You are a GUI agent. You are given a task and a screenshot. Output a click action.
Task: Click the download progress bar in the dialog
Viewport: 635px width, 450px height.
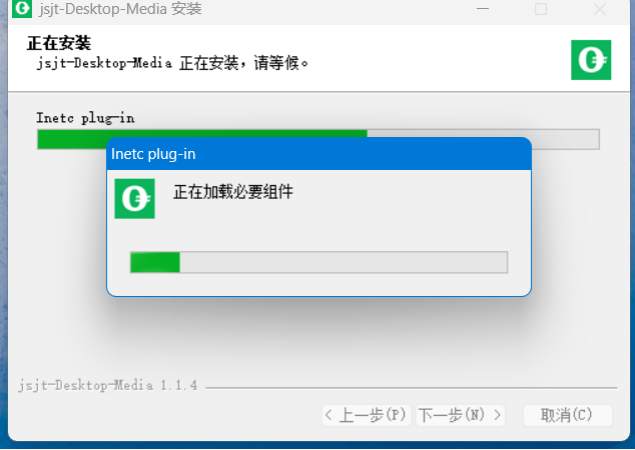click(319, 262)
